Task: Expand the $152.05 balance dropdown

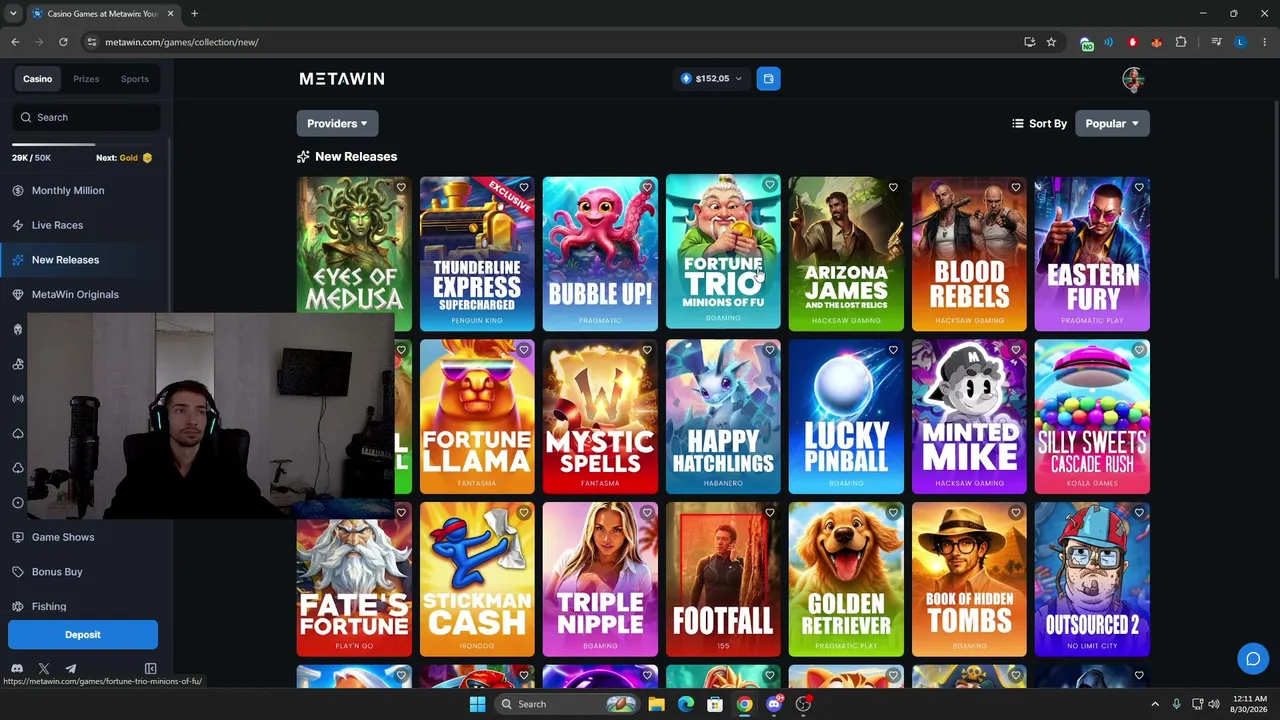Action: [712, 78]
